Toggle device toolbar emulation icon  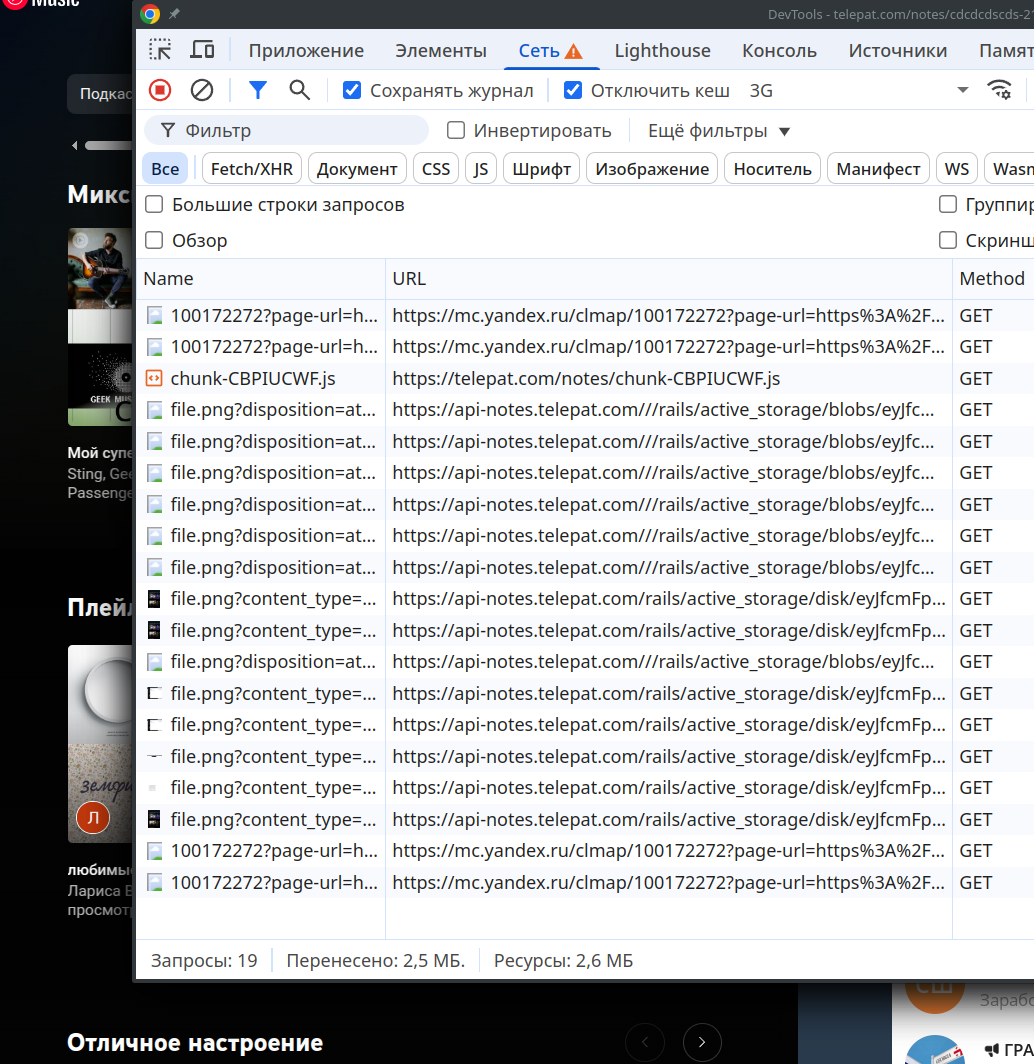click(x=202, y=50)
